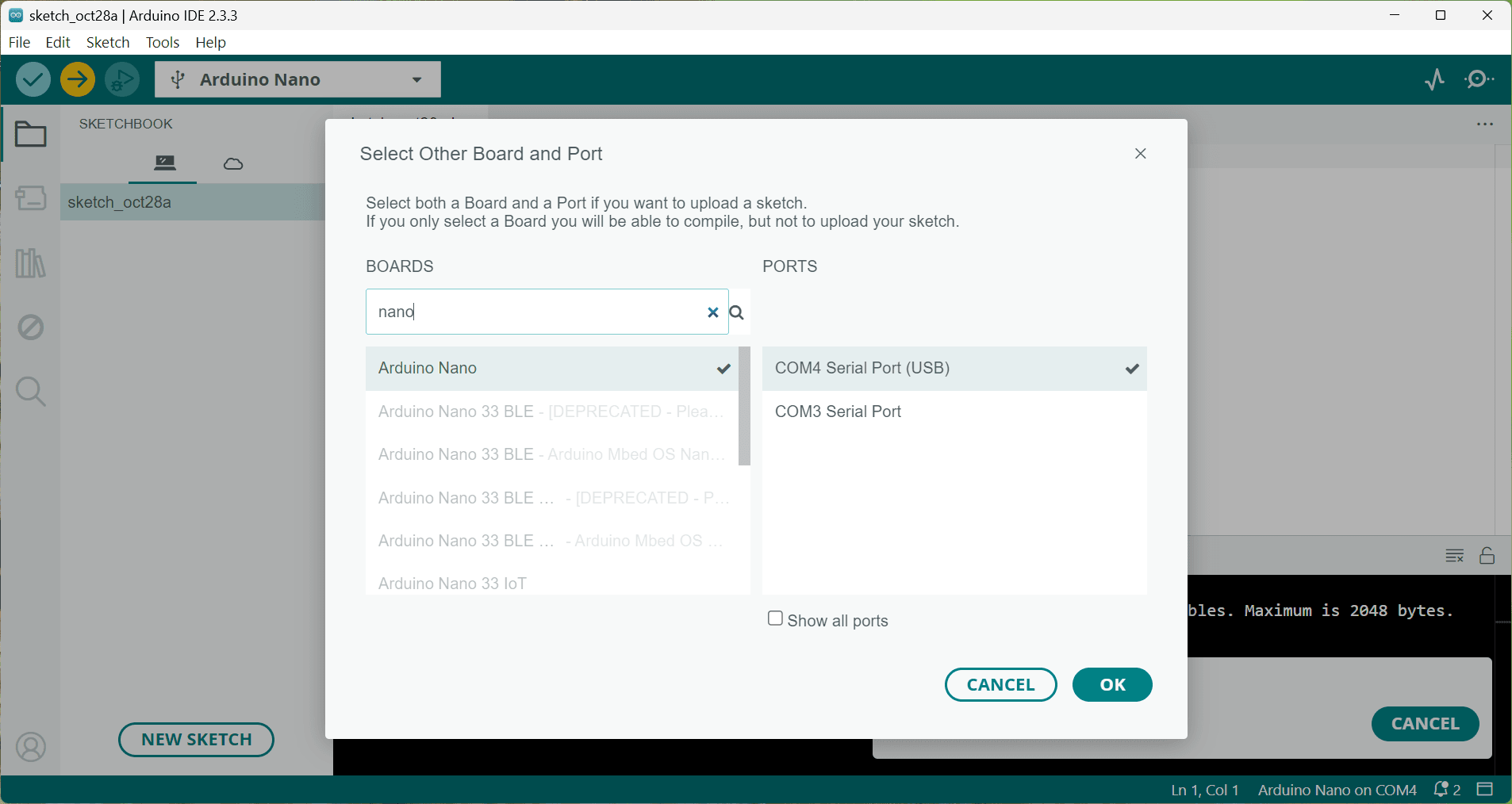Choose the COM3 Serial Port entry
Viewport: 1512px width, 804px height.
coord(954,412)
